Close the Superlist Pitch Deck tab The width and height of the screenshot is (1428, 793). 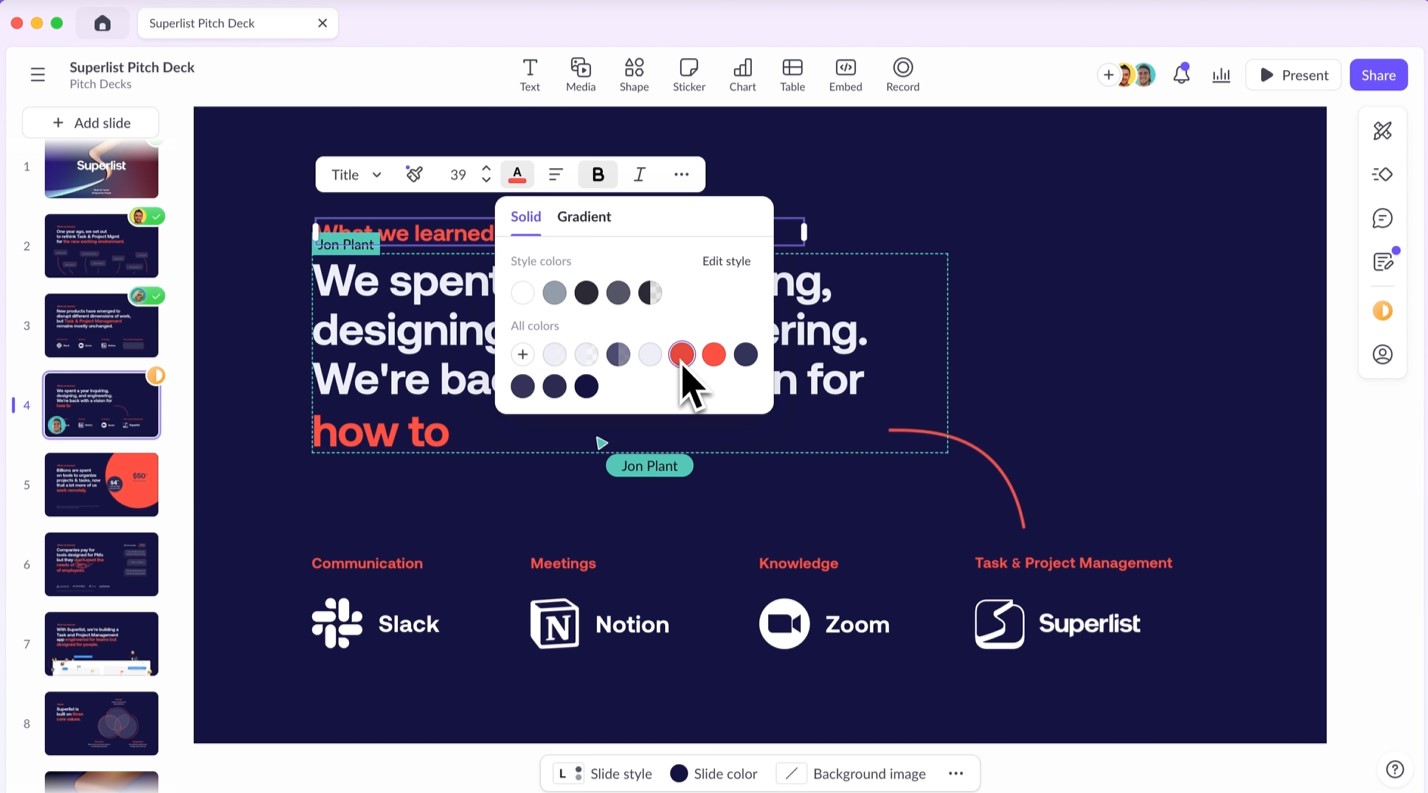click(322, 23)
